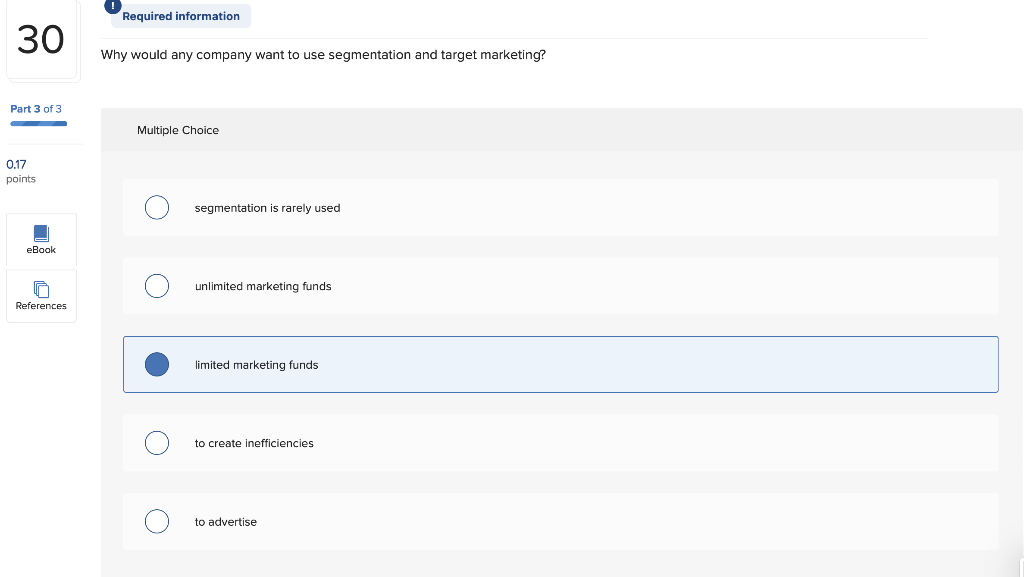This screenshot has height=577, width=1024.
Task: Click the Part 3 of 3 progress bar
Action: [x=39, y=124]
